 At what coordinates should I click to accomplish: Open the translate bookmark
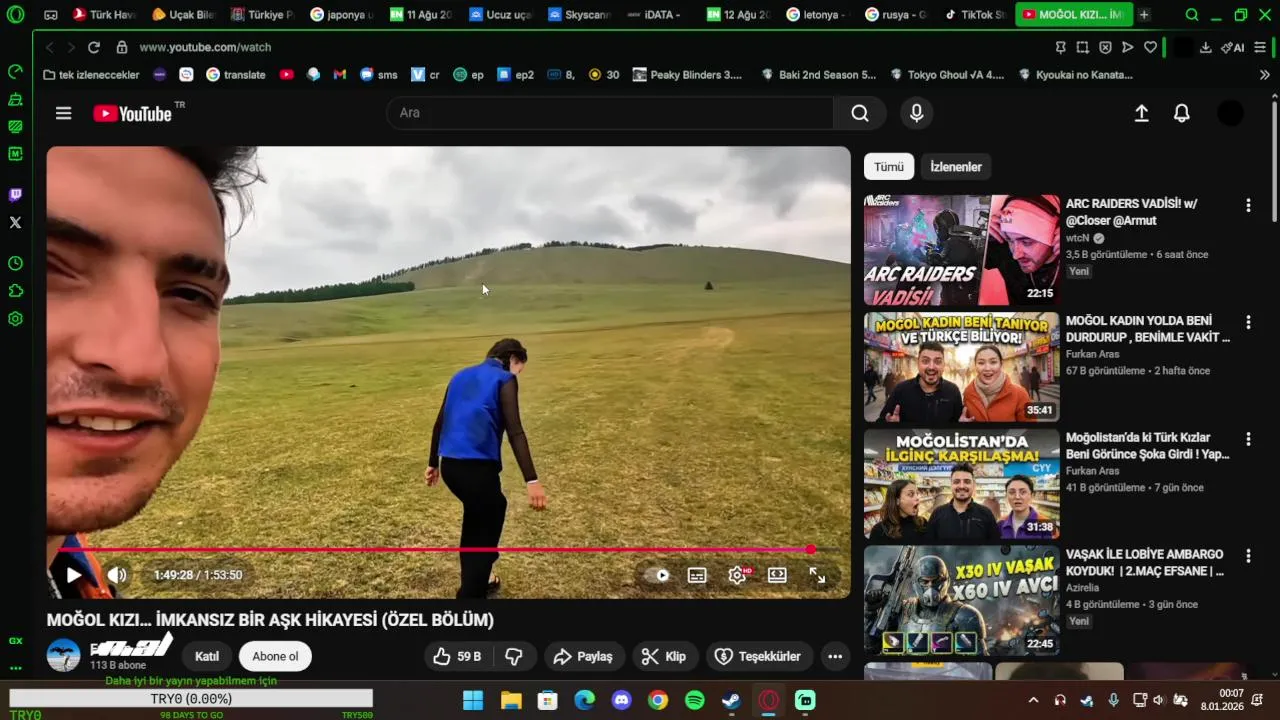[236, 75]
